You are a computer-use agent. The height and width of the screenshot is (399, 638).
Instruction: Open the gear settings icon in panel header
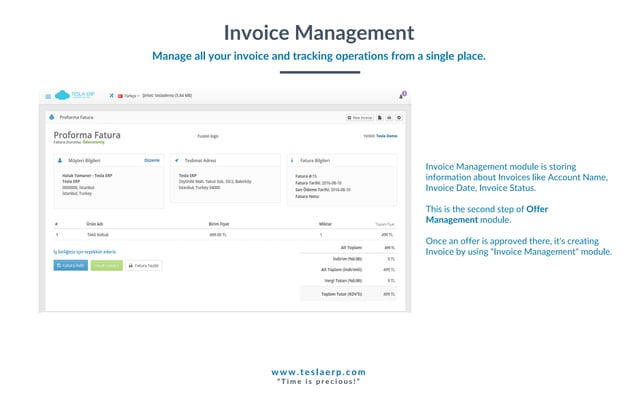click(x=399, y=118)
